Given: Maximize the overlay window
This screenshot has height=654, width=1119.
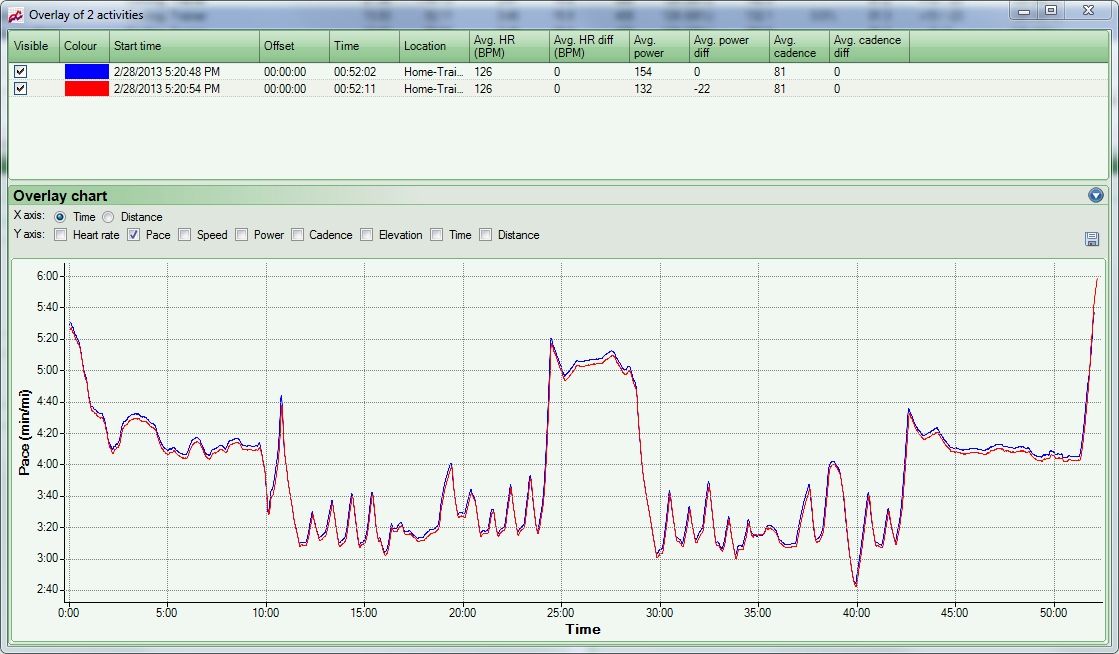Looking at the screenshot, I should [1050, 11].
